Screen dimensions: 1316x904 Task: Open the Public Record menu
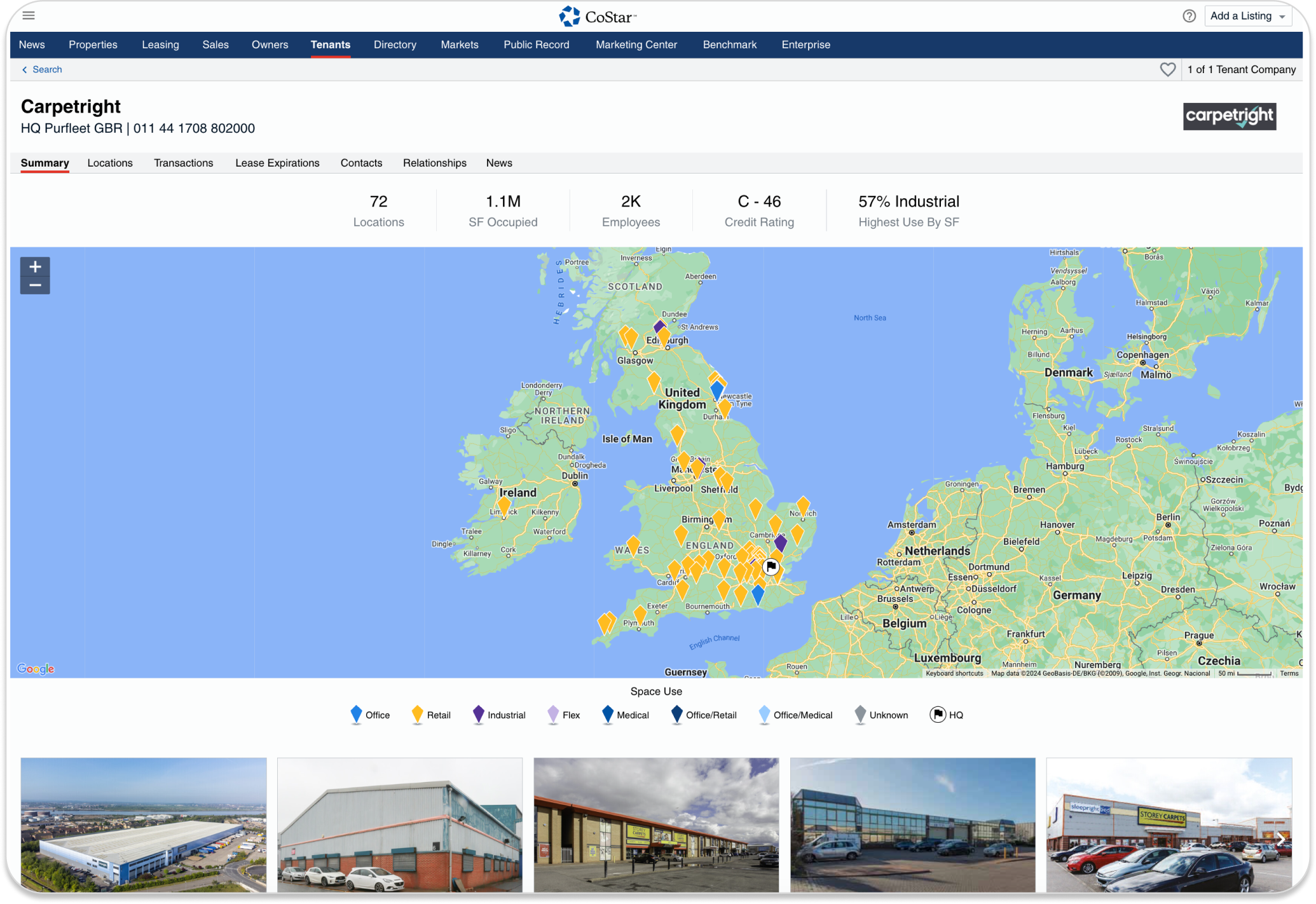coord(536,45)
